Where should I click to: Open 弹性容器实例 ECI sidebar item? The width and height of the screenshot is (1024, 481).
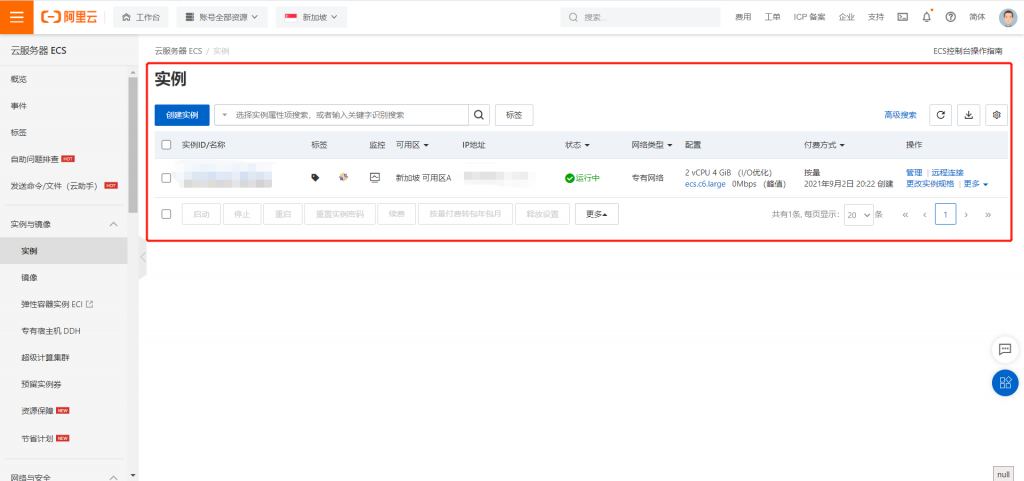point(57,304)
